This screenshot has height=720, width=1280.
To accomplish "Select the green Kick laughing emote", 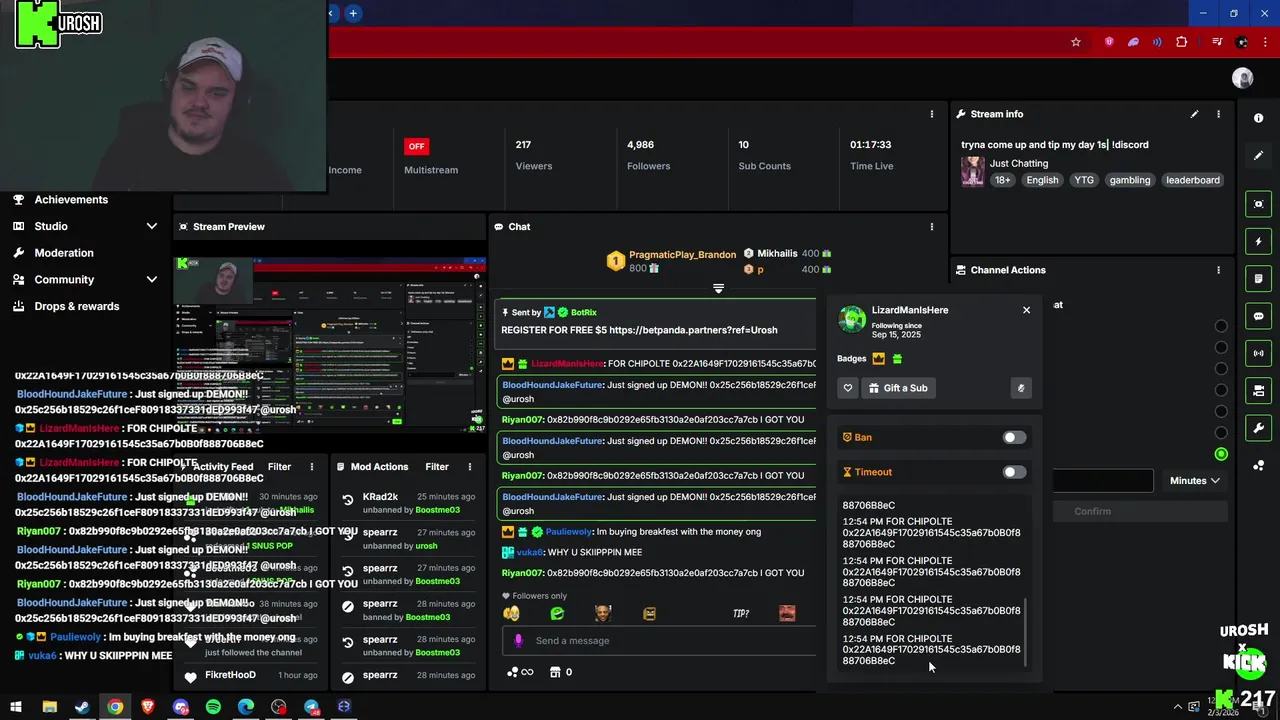I will click(x=558, y=613).
